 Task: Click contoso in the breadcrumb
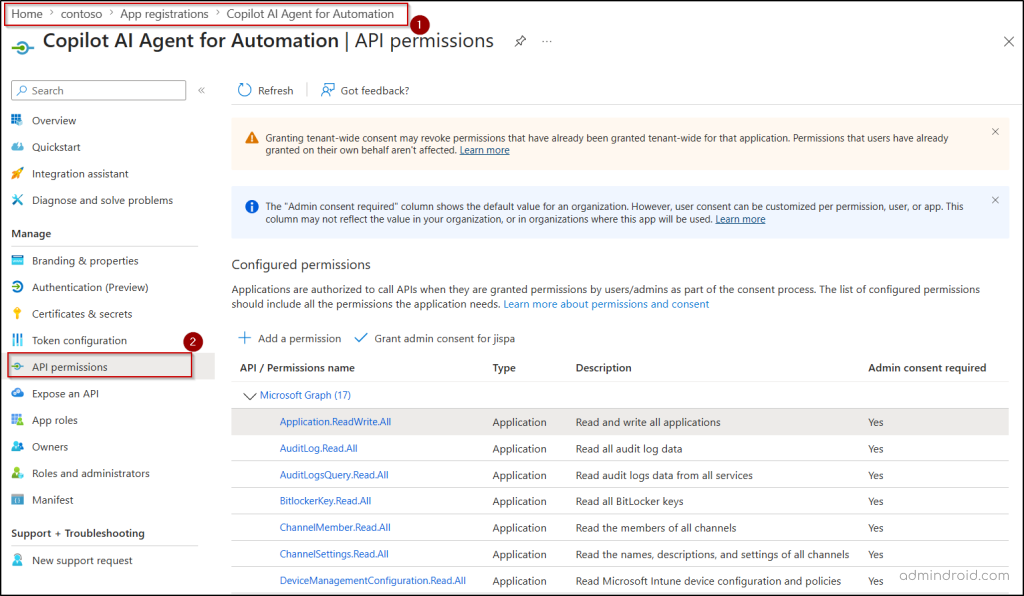click(x=81, y=14)
